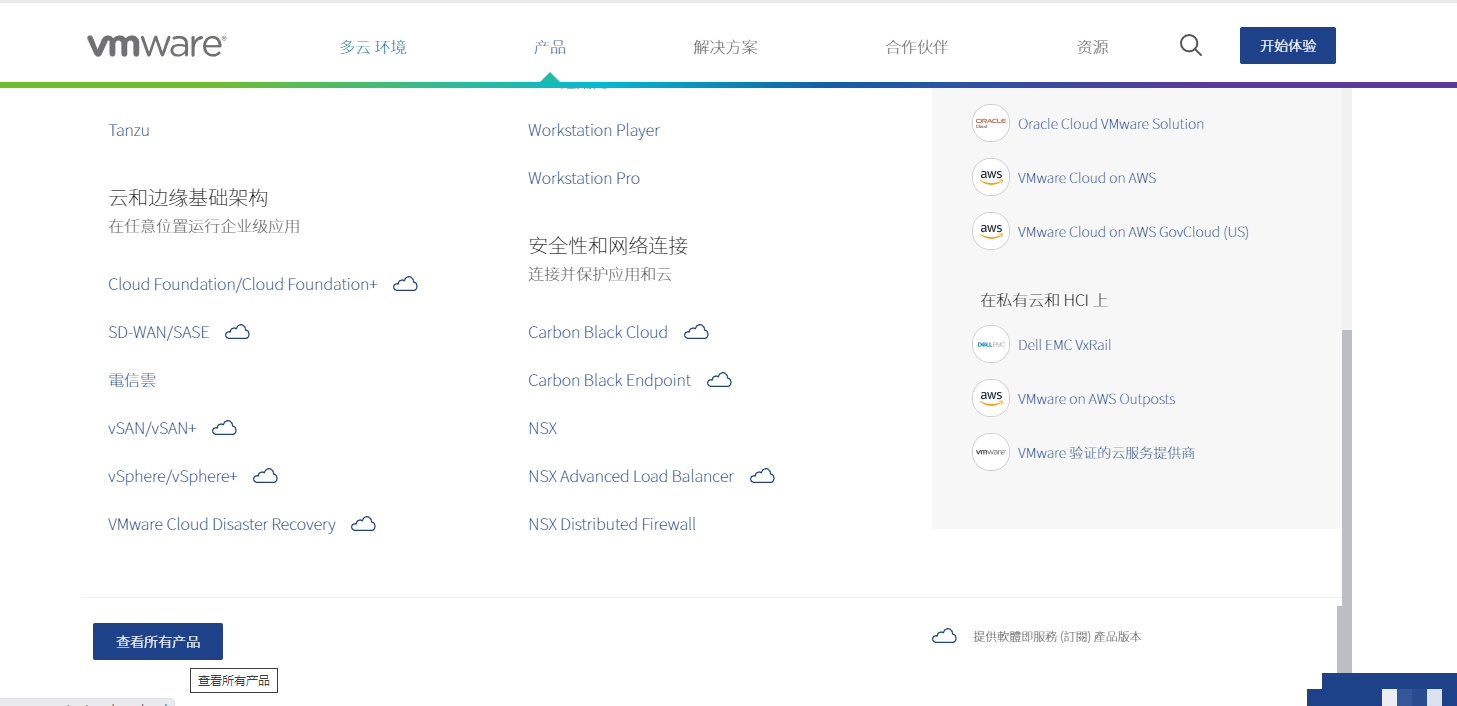This screenshot has height=706, width=1457.
Task: Open the vSphere/vSphere+ link
Action: click(173, 476)
